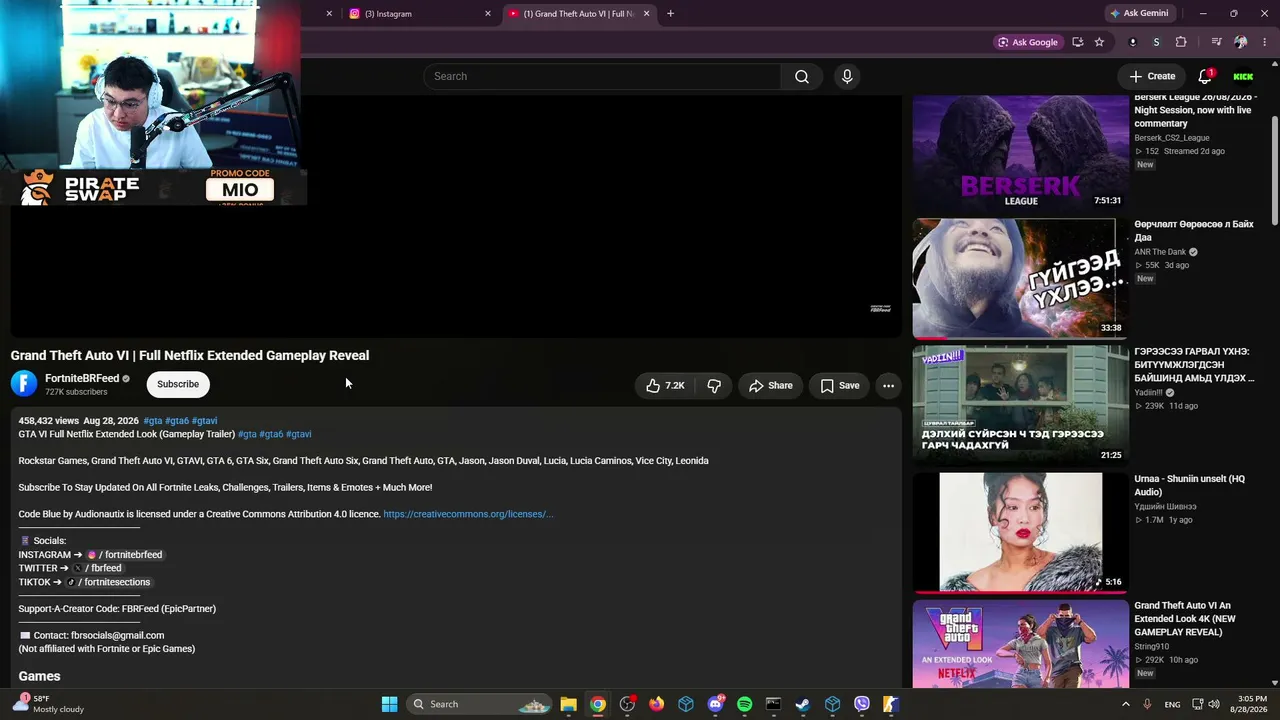Close the Grand Theft Auto VI tab
Image resolution: width=1280 pixels, height=720 pixels.
pyautogui.click(x=646, y=14)
